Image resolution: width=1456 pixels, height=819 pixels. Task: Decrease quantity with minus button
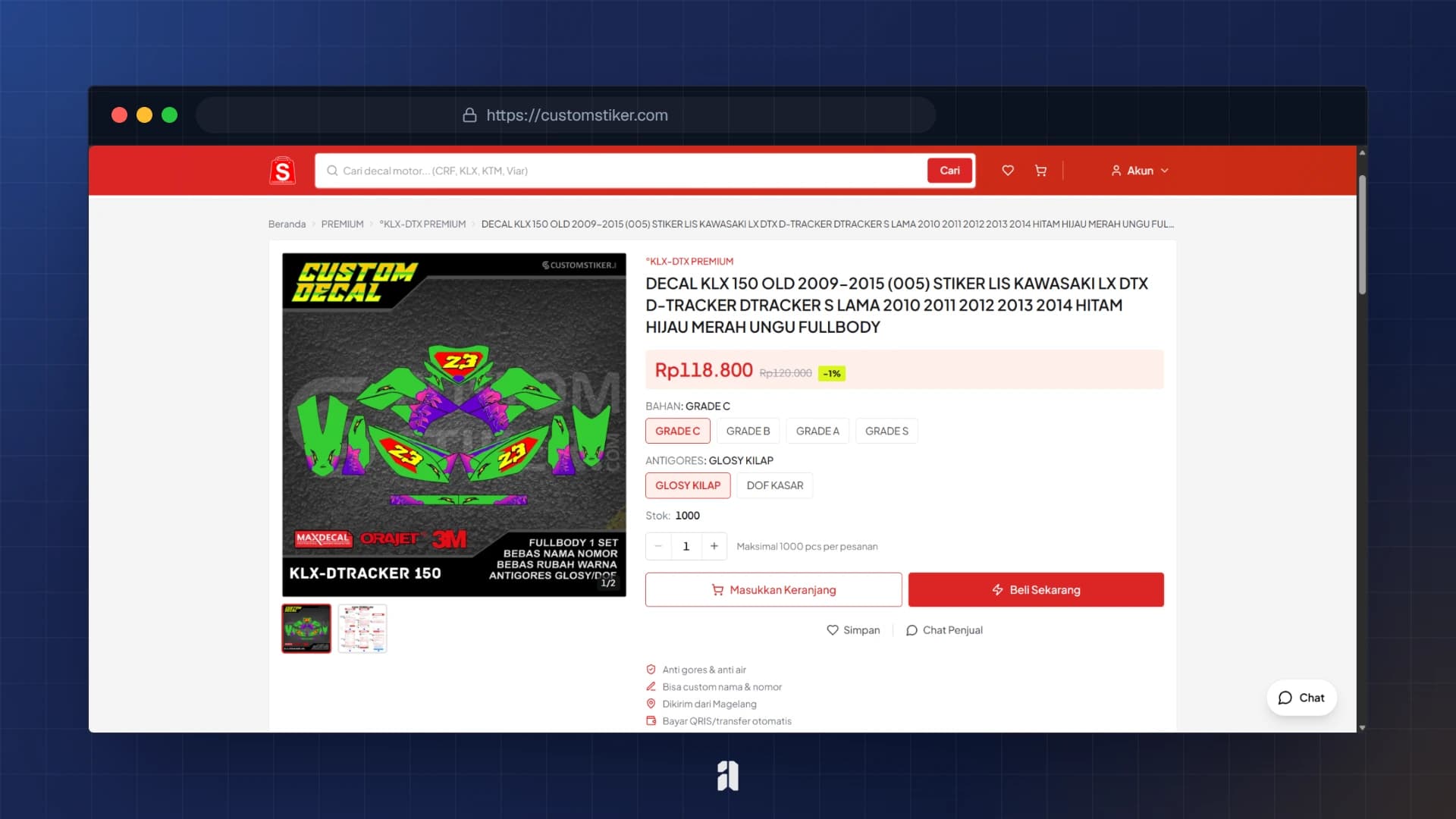pyautogui.click(x=658, y=546)
